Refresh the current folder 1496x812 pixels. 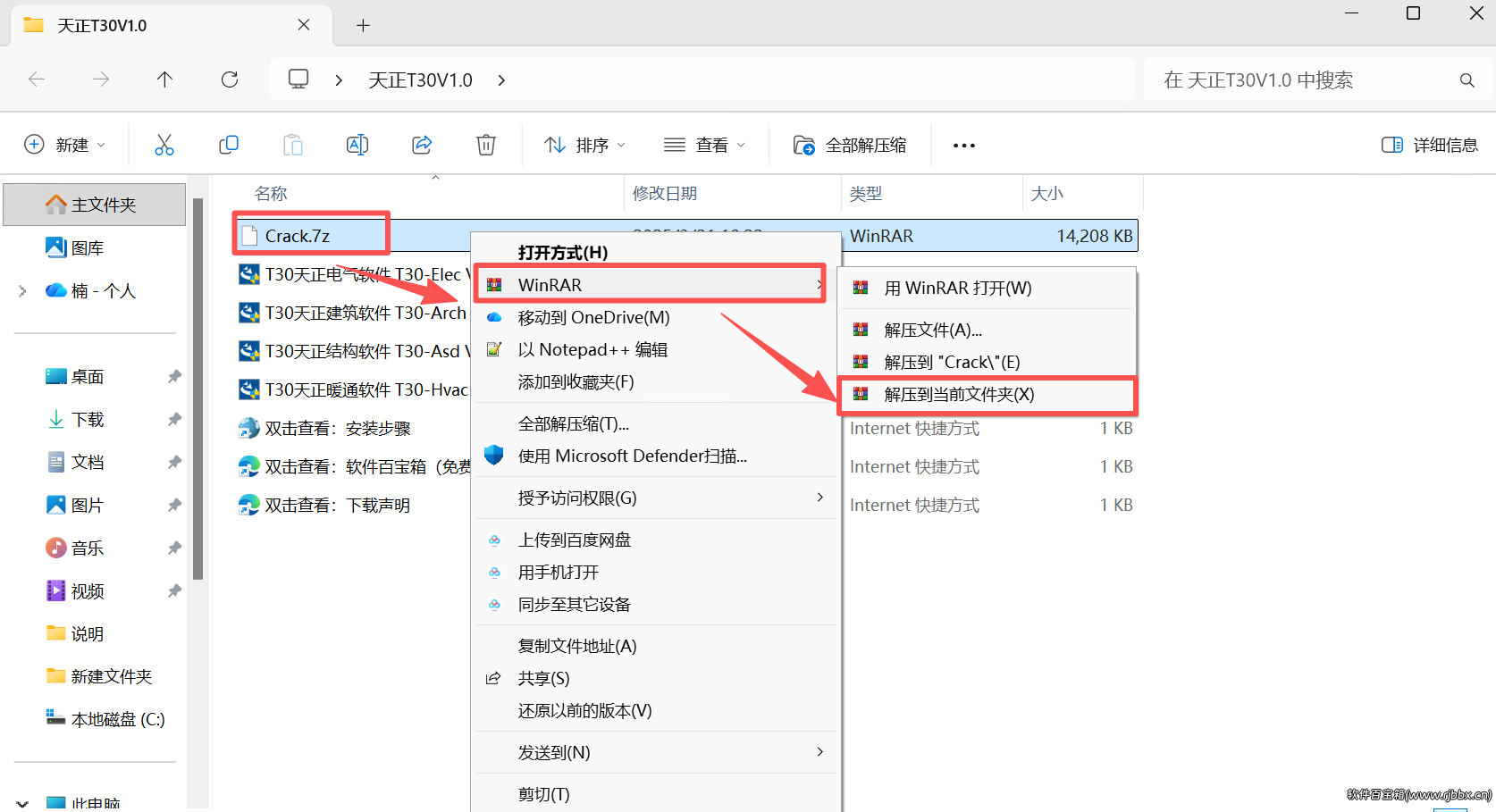[230, 80]
